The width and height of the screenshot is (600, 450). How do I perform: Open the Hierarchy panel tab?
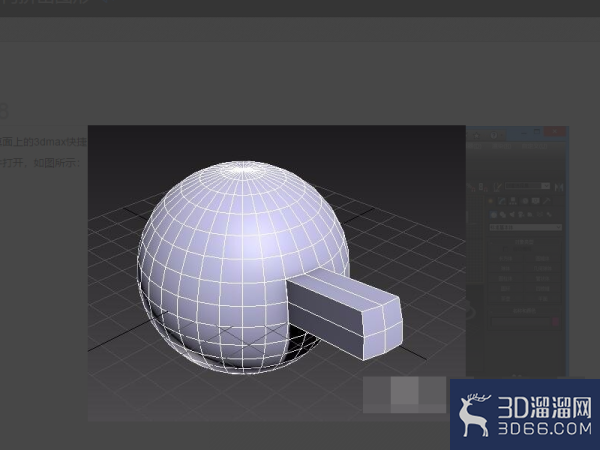coord(513,201)
